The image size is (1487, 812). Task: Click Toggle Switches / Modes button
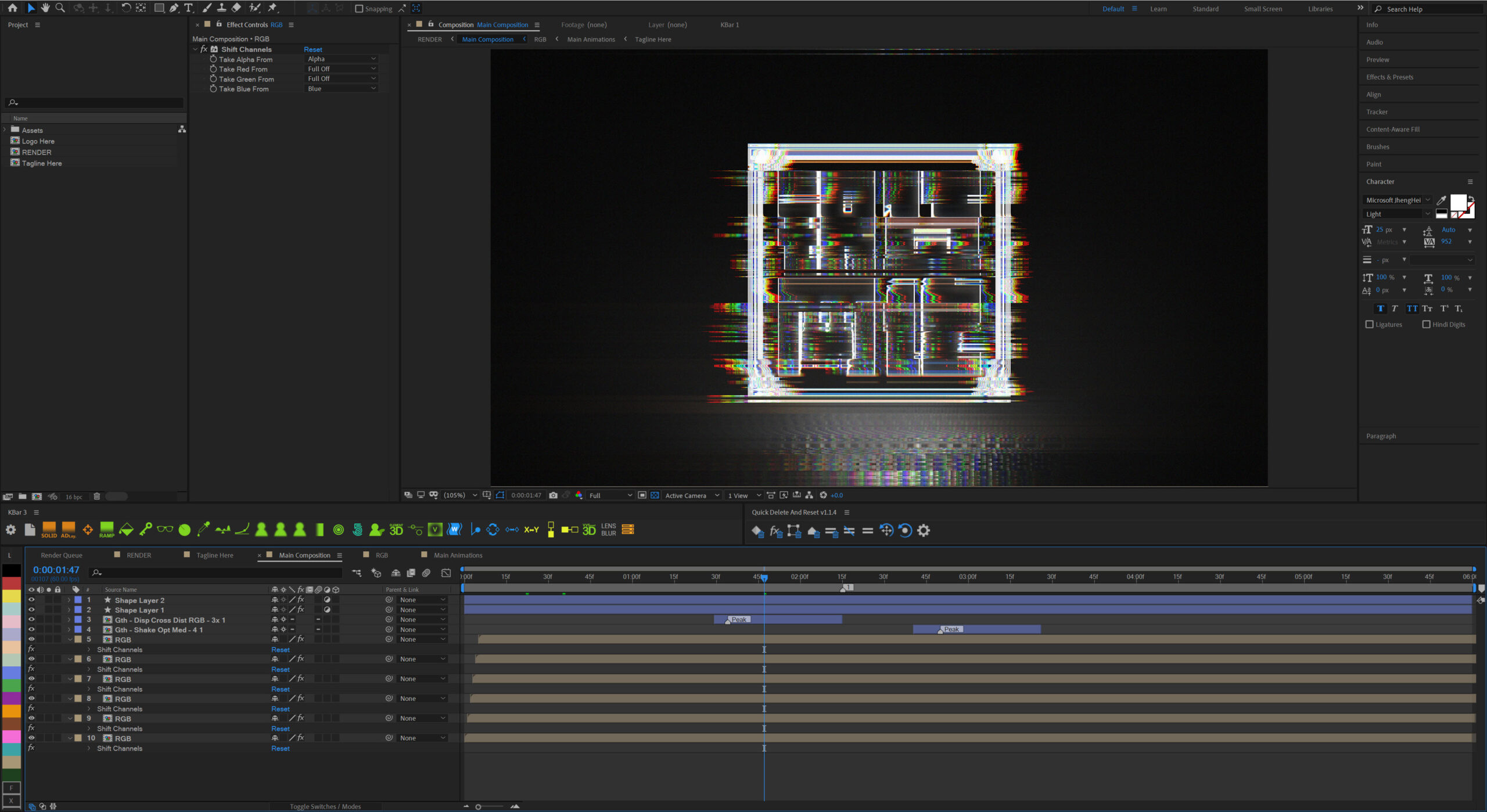pyautogui.click(x=325, y=806)
